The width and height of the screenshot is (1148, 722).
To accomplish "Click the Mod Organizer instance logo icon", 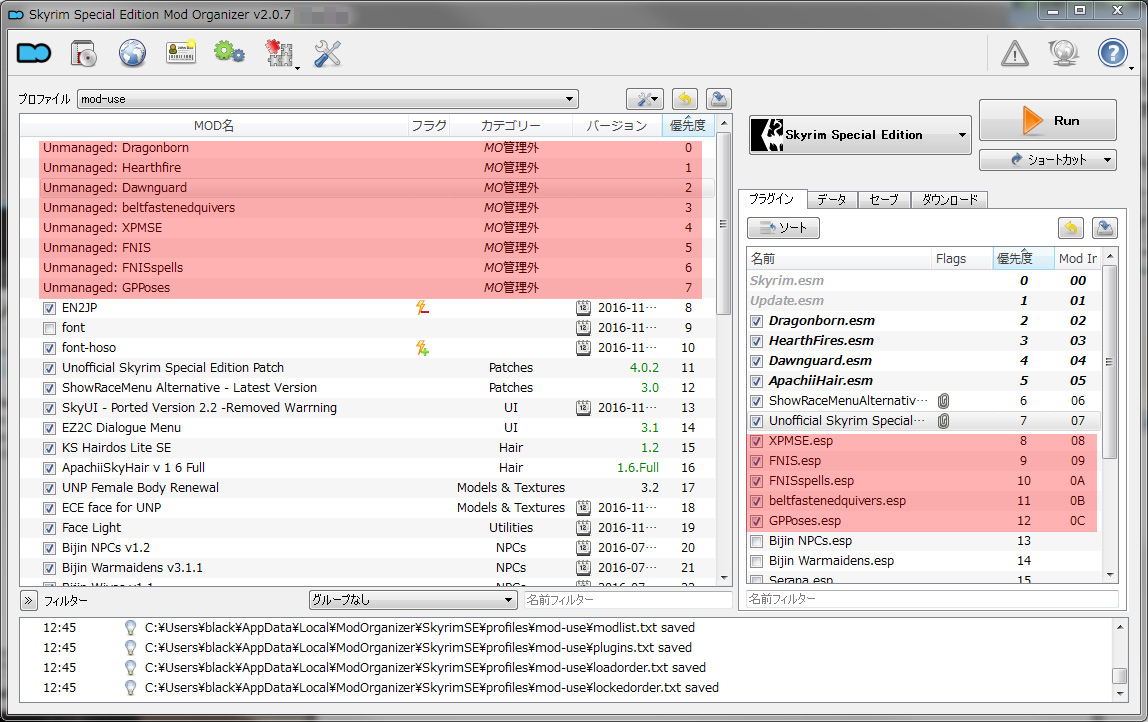I will 34,53.
